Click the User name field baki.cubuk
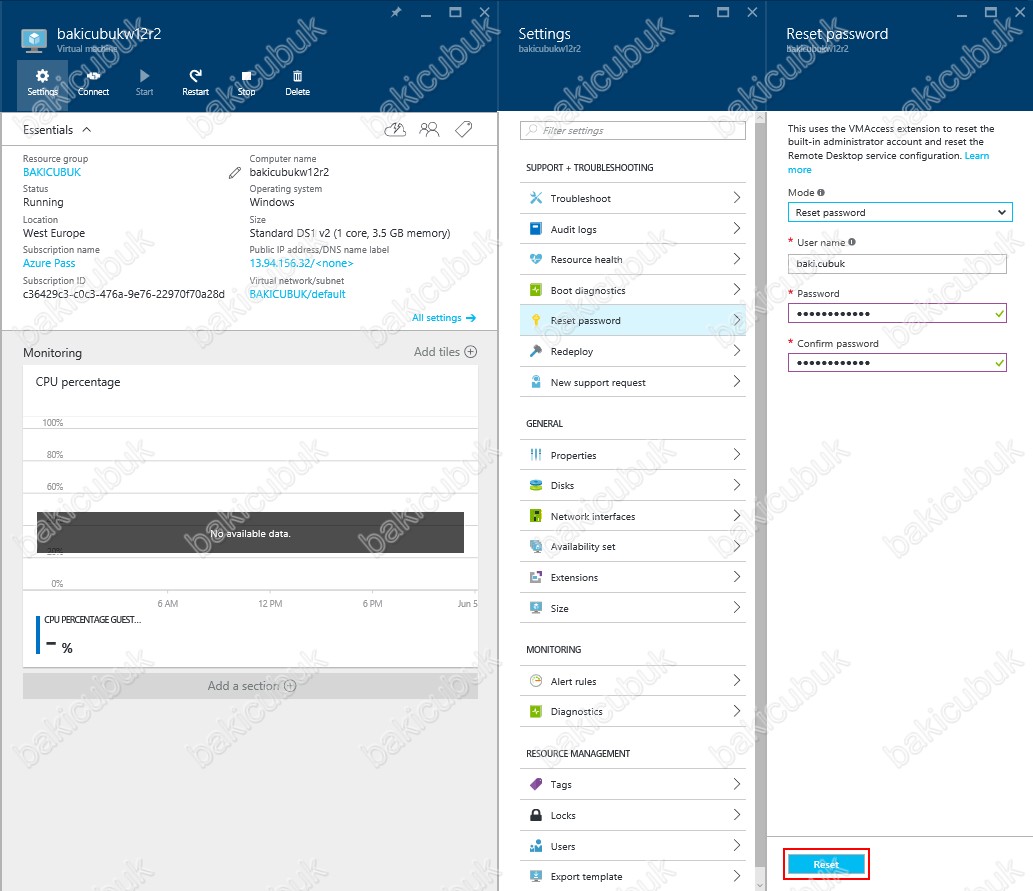Screen dimensions: 1033x891 [x=897, y=264]
